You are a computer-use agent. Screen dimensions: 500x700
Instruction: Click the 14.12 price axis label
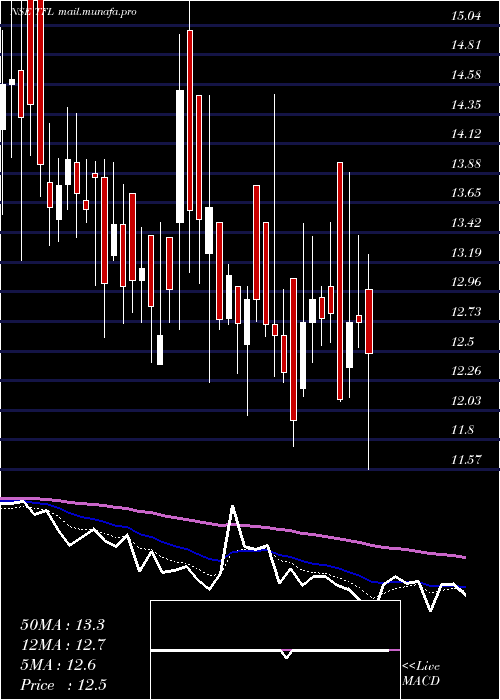pyautogui.click(x=466, y=133)
